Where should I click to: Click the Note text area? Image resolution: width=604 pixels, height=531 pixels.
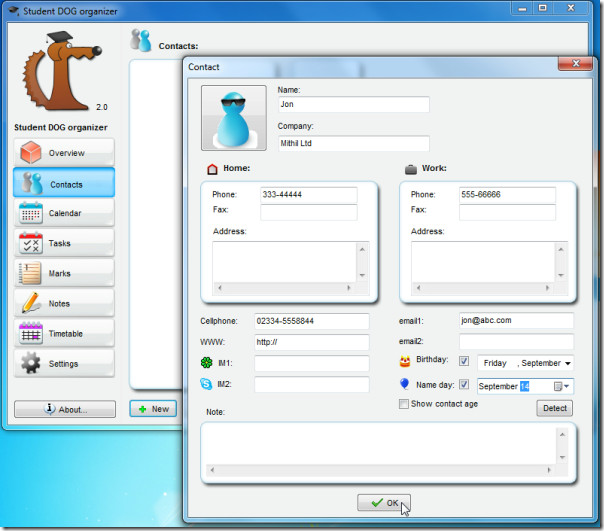tap(381, 445)
